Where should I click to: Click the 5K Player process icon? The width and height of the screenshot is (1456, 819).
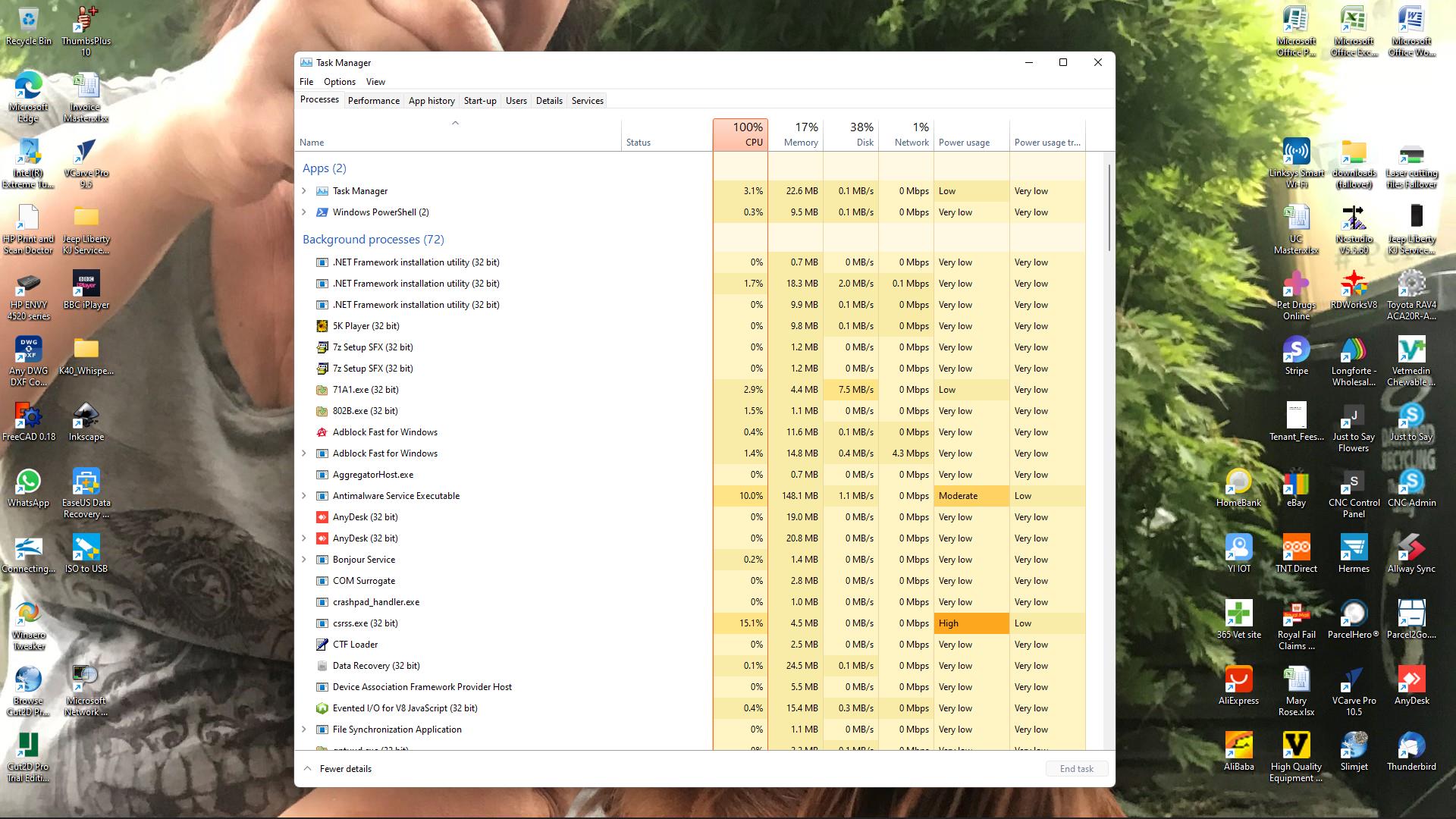coord(322,326)
